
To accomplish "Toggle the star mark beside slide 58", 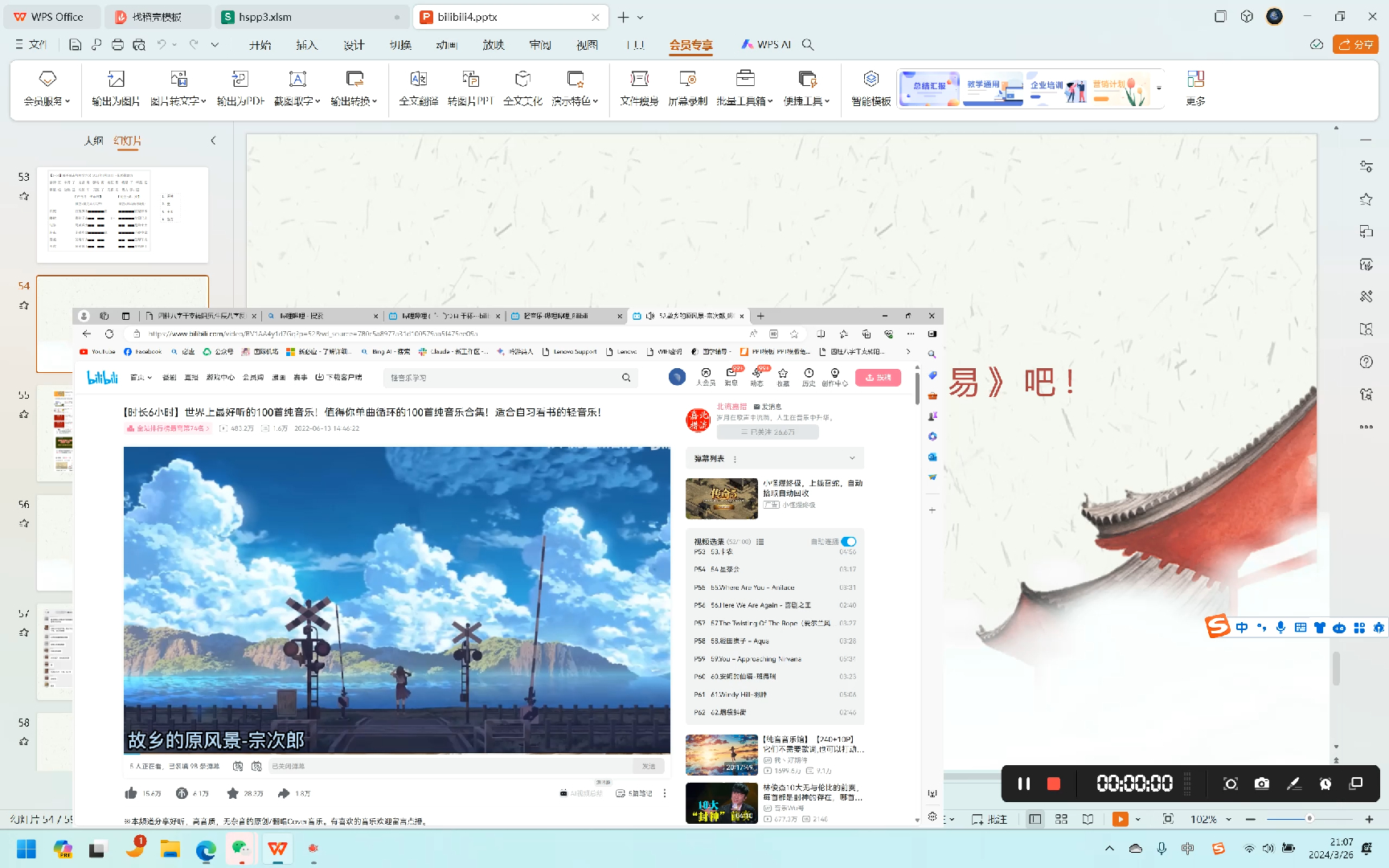I will point(24,742).
